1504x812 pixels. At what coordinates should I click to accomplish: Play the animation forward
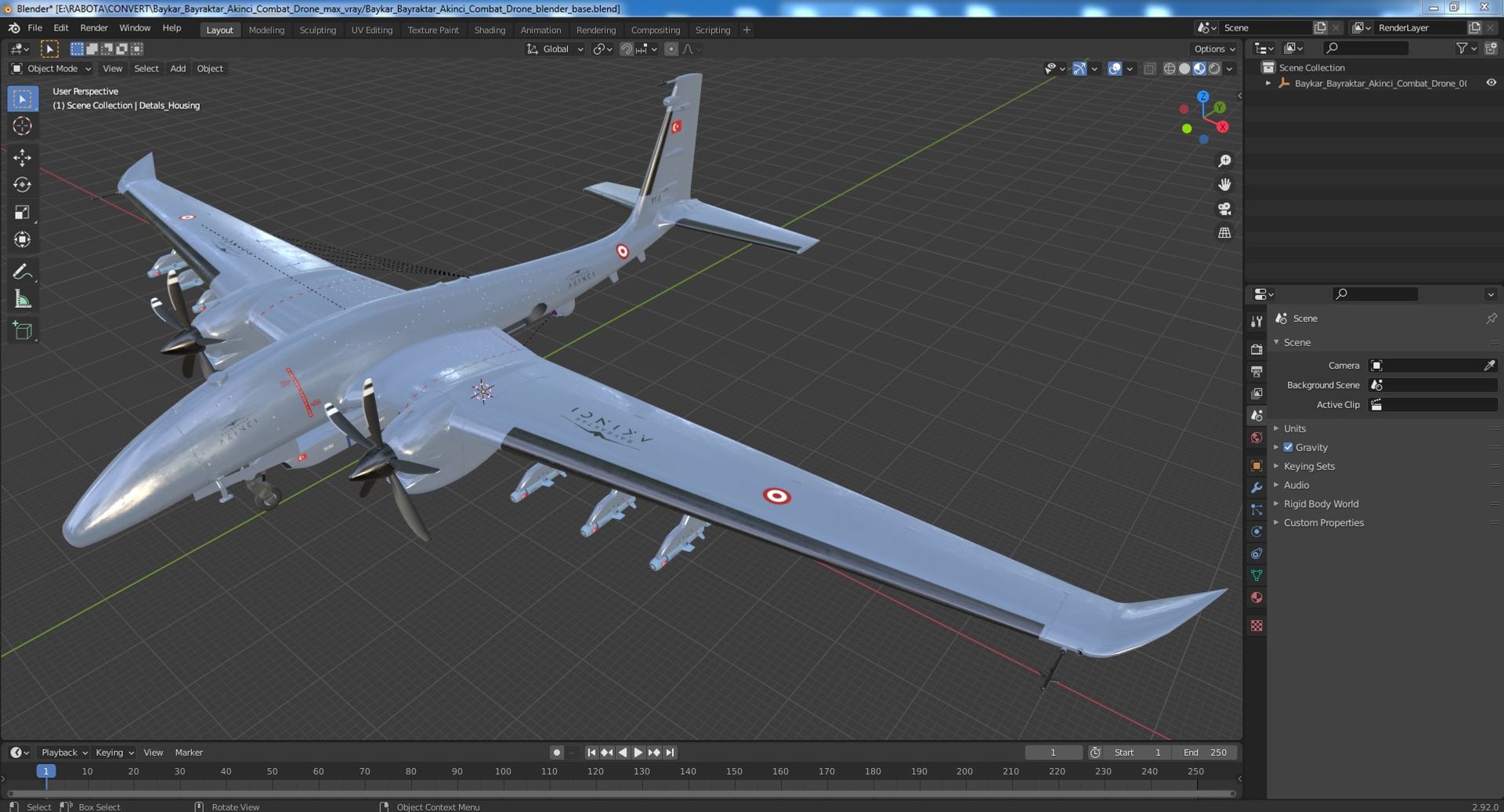coord(638,752)
